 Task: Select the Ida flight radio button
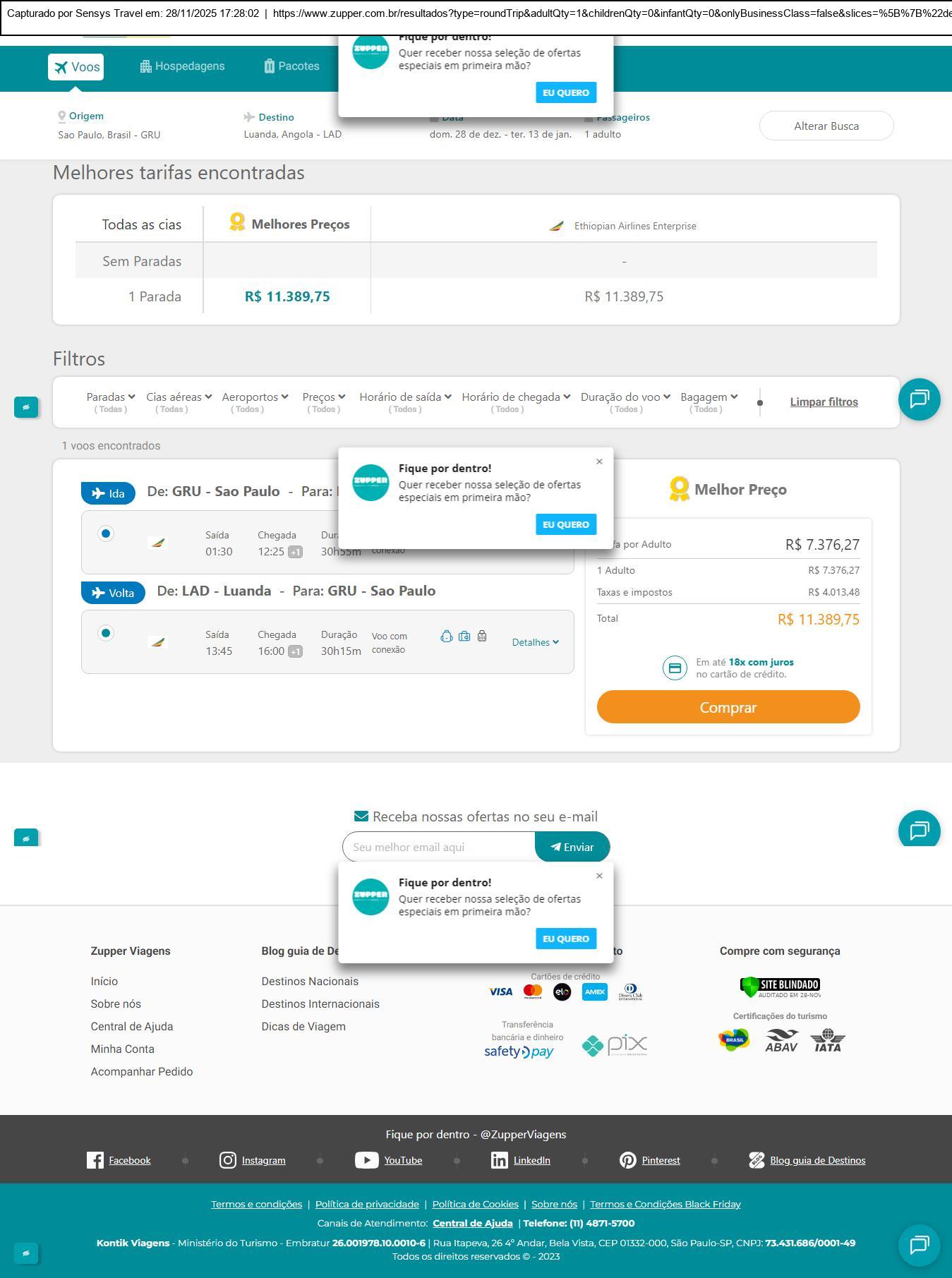pos(106,533)
